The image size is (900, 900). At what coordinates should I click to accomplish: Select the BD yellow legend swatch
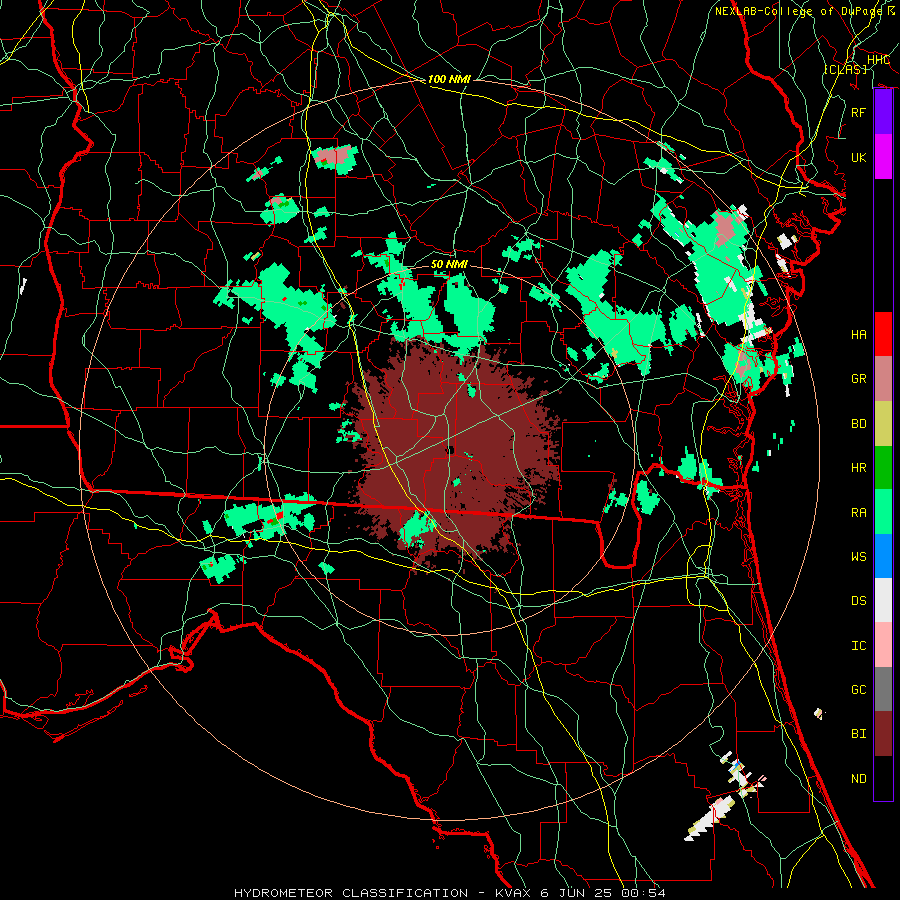(883, 423)
